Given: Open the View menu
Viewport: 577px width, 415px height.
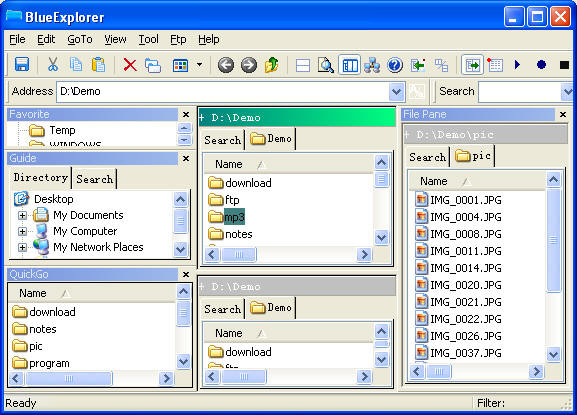Looking at the screenshot, I should click(x=115, y=39).
